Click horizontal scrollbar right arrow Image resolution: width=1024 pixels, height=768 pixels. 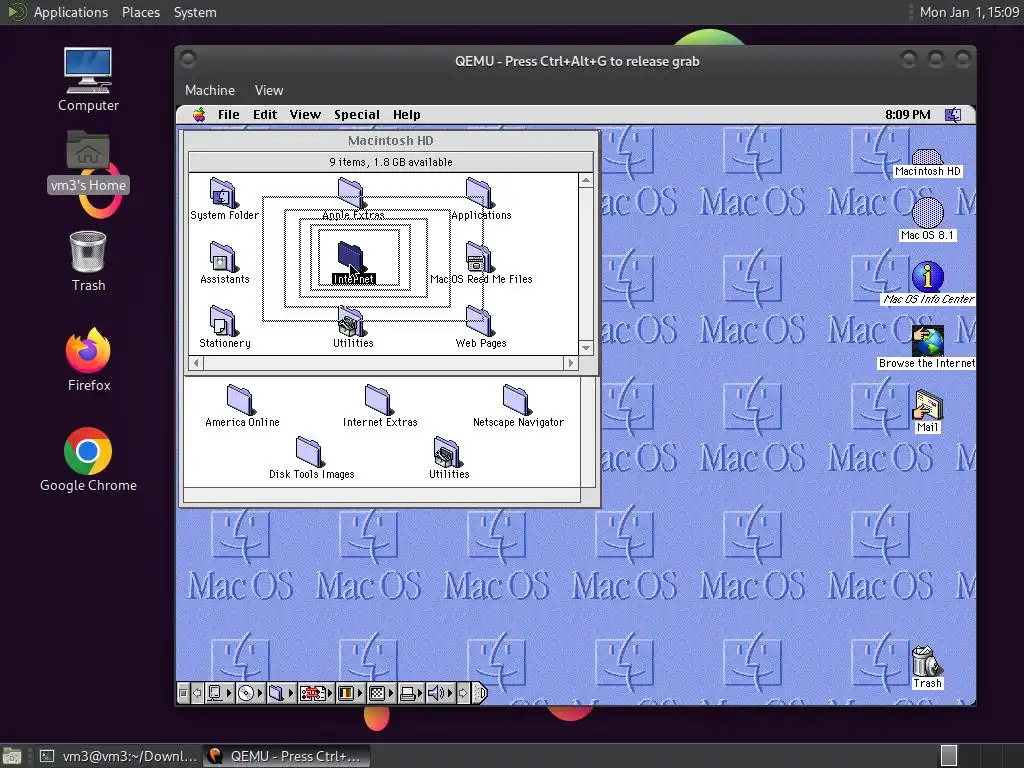click(x=571, y=362)
